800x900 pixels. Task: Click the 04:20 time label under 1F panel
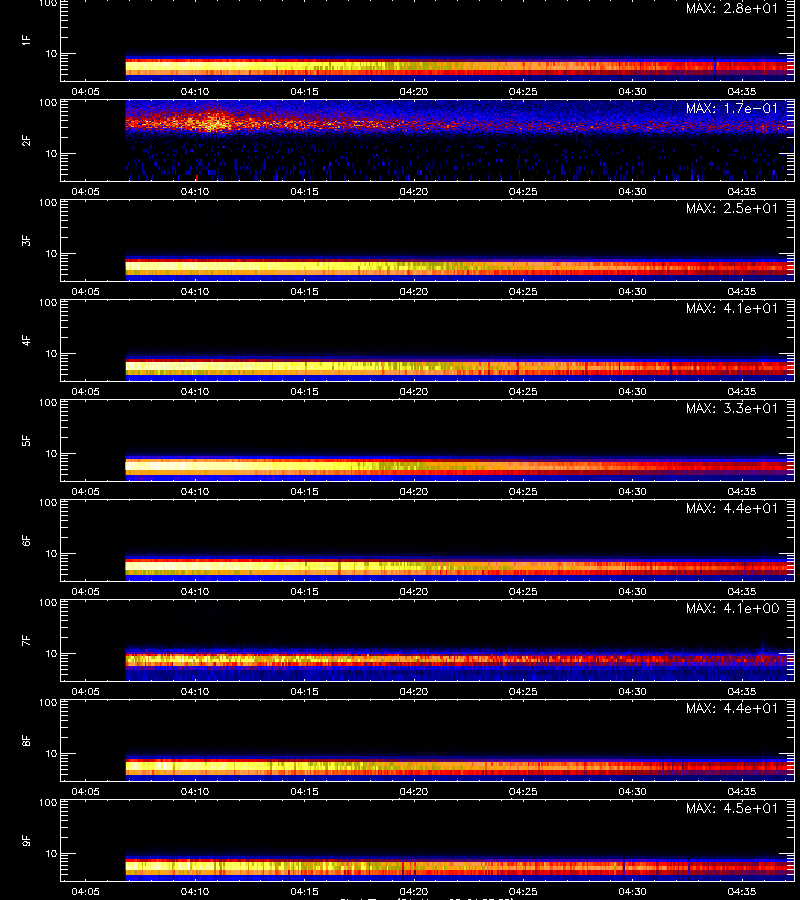[x=414, y=91]
